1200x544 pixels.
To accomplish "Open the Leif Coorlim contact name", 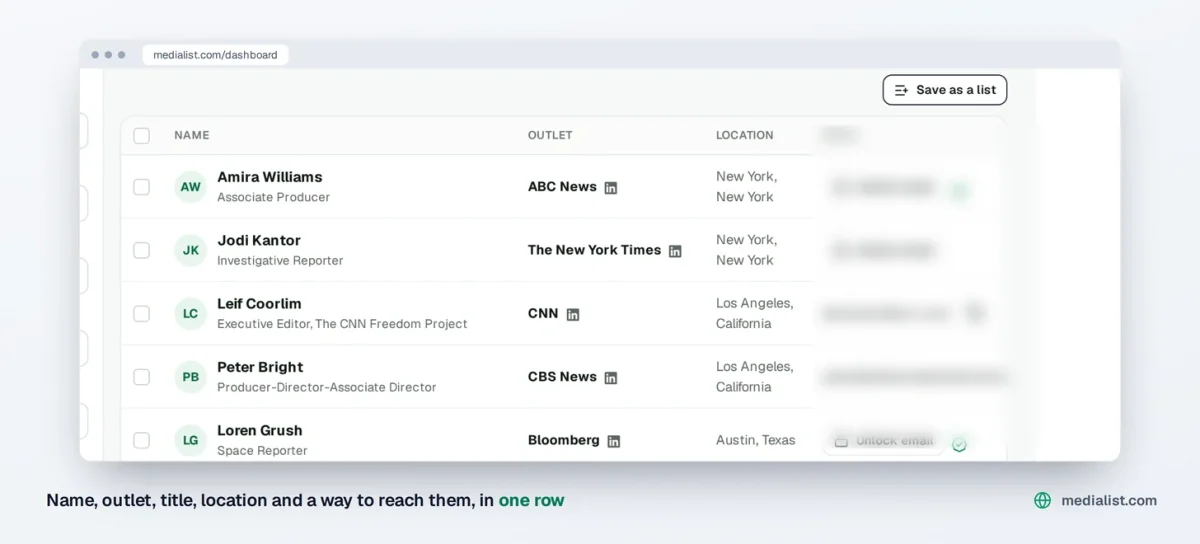I will (x=259, y=304).
